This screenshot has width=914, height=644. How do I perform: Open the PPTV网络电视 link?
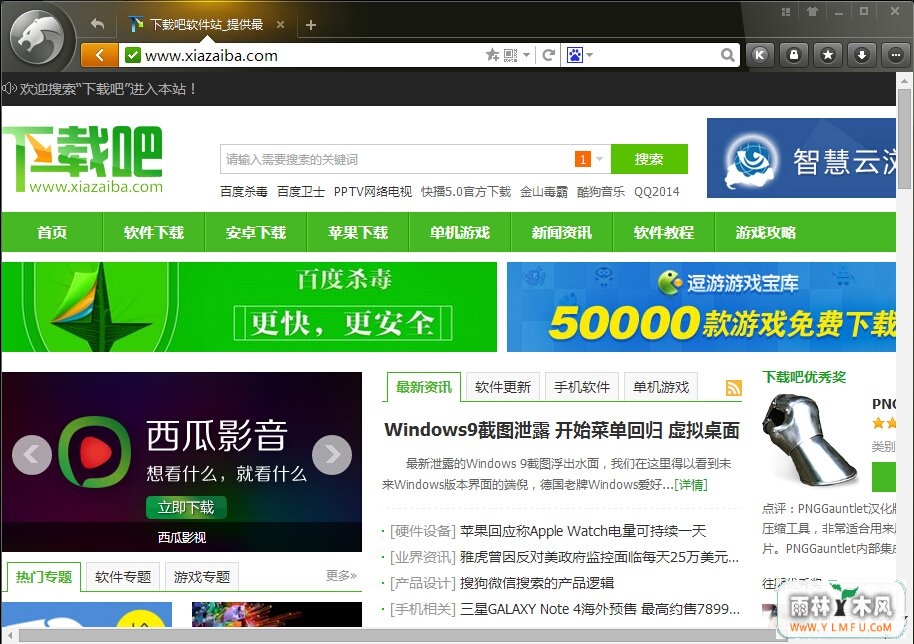pyautogui.click(x=372, y=192)
